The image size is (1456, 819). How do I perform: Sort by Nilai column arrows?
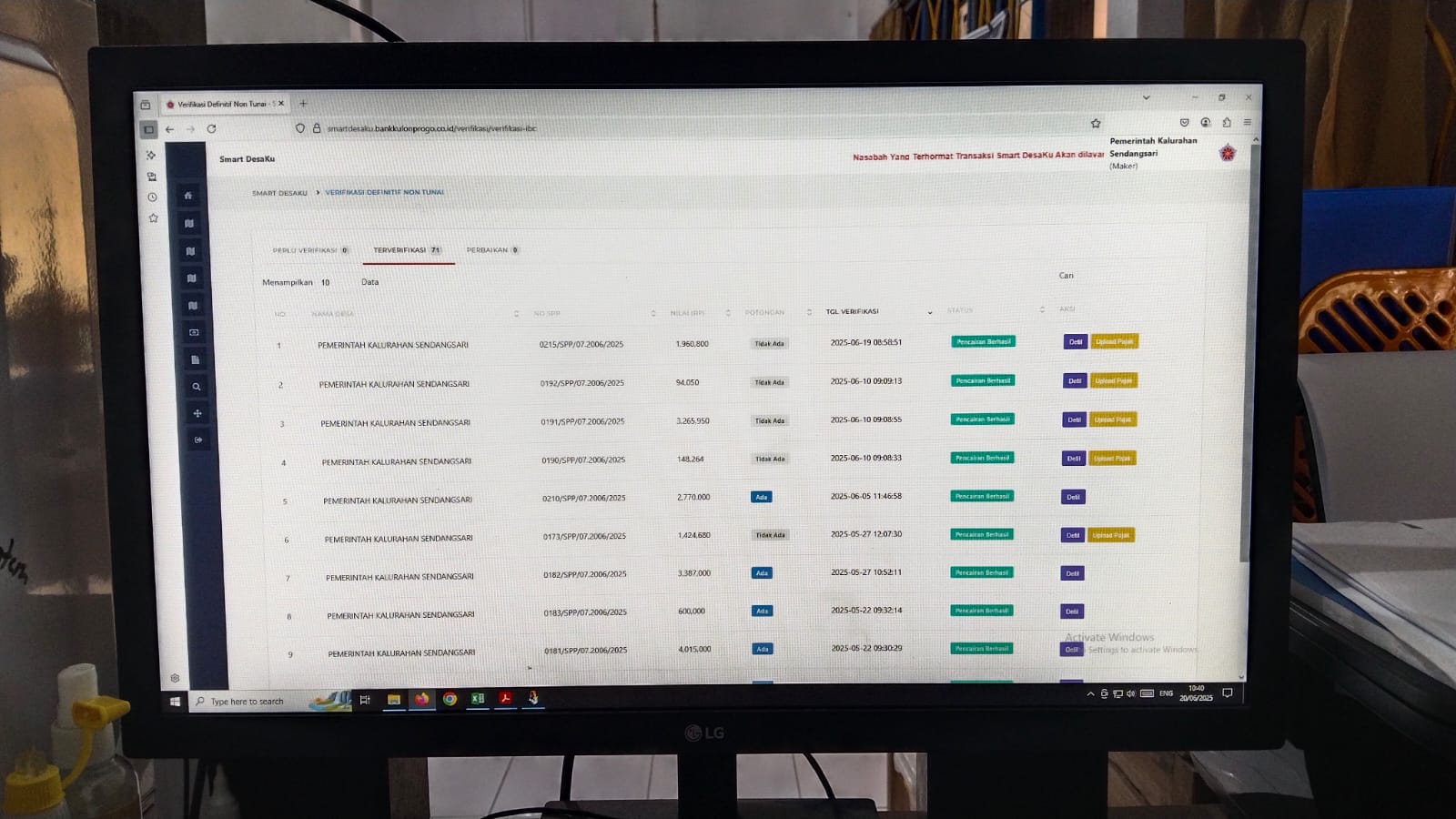coord(728,313)
